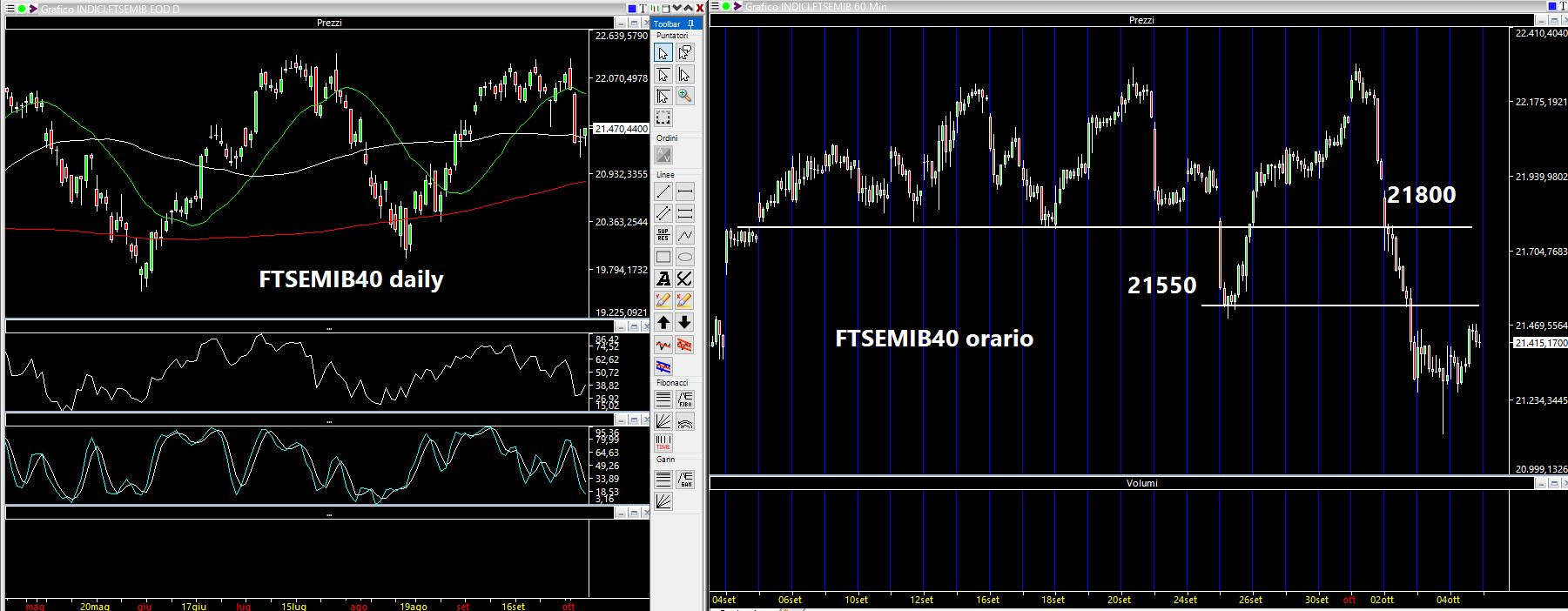
Task: Click purple arrow icon in 60 Min titlebar
Action: pyautogui.click(x=737, y=7)
